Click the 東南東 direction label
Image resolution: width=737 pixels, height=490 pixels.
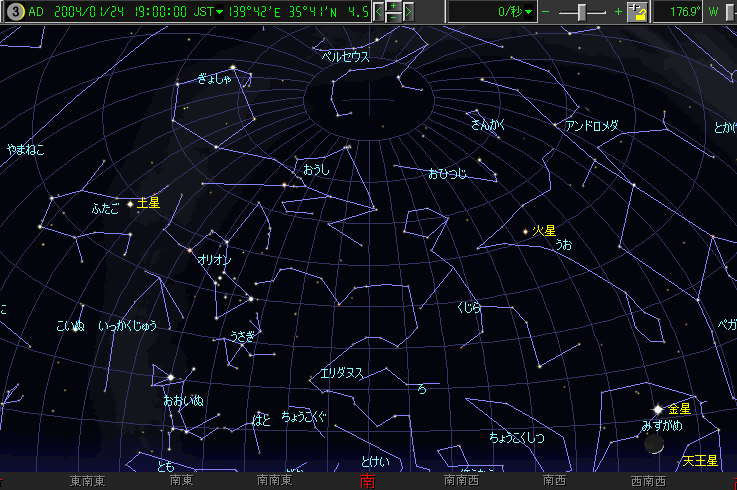(x=88, y=481)
